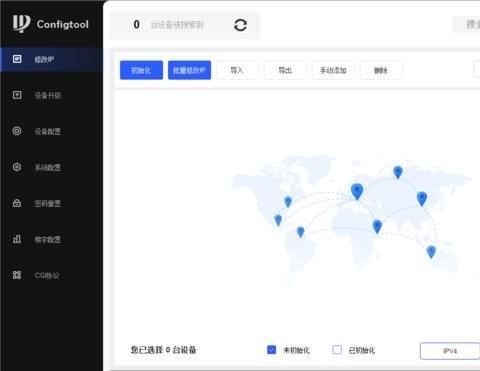Viewport: 480px width, 371px height.
Task: Open the 修改IP page in sidebar
Action: [52, 59]
